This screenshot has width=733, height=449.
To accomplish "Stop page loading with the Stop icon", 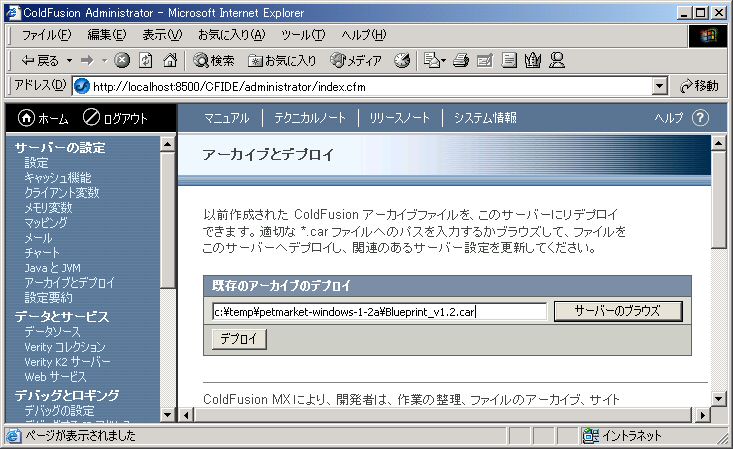I will coord(122,60).
